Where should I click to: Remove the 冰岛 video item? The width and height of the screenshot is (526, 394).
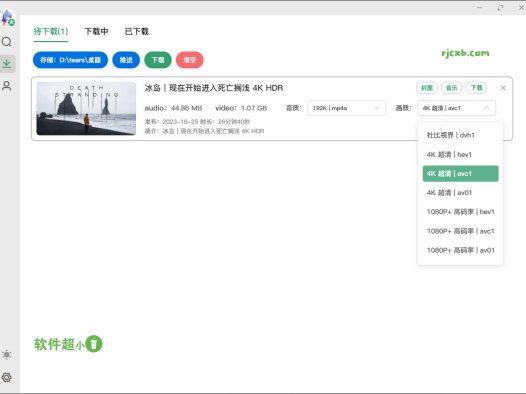tap(503, 88)
